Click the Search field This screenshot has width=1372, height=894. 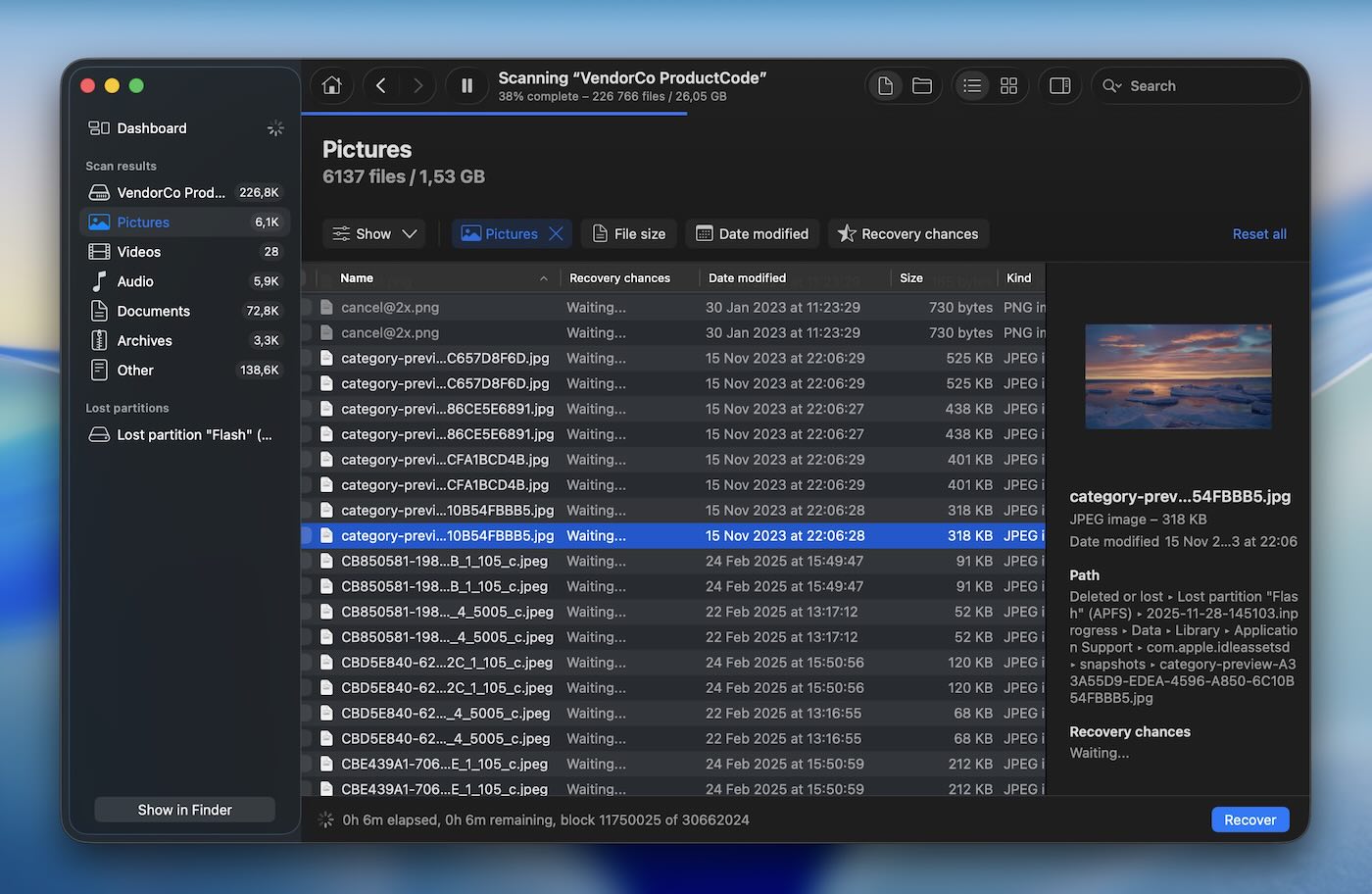coord(1195,86)
